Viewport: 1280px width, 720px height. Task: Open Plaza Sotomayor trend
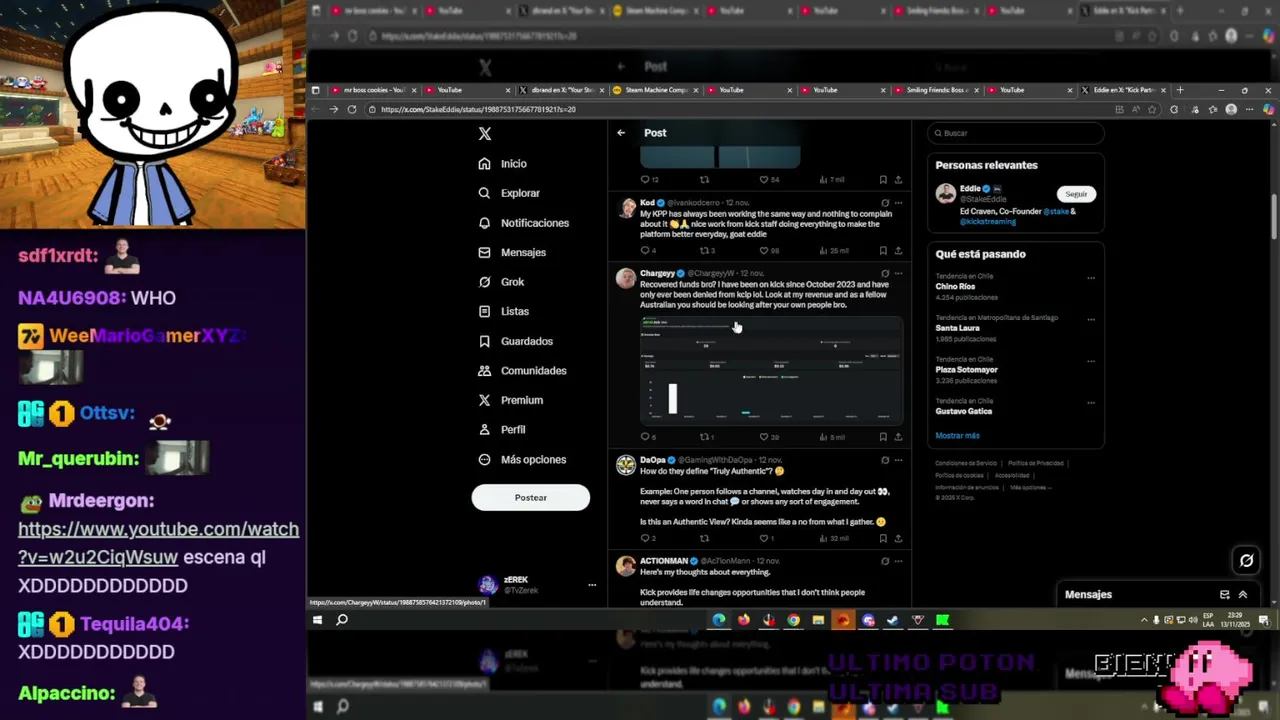[967, 370]
